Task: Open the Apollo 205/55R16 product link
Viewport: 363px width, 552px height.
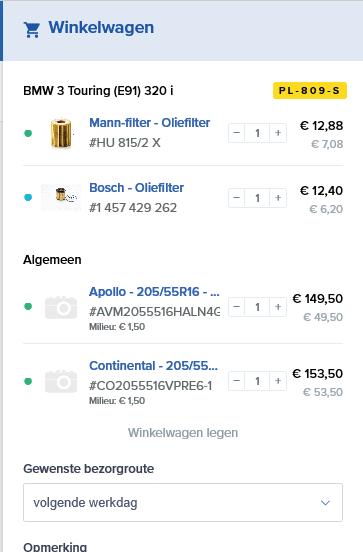Action: 154,292
